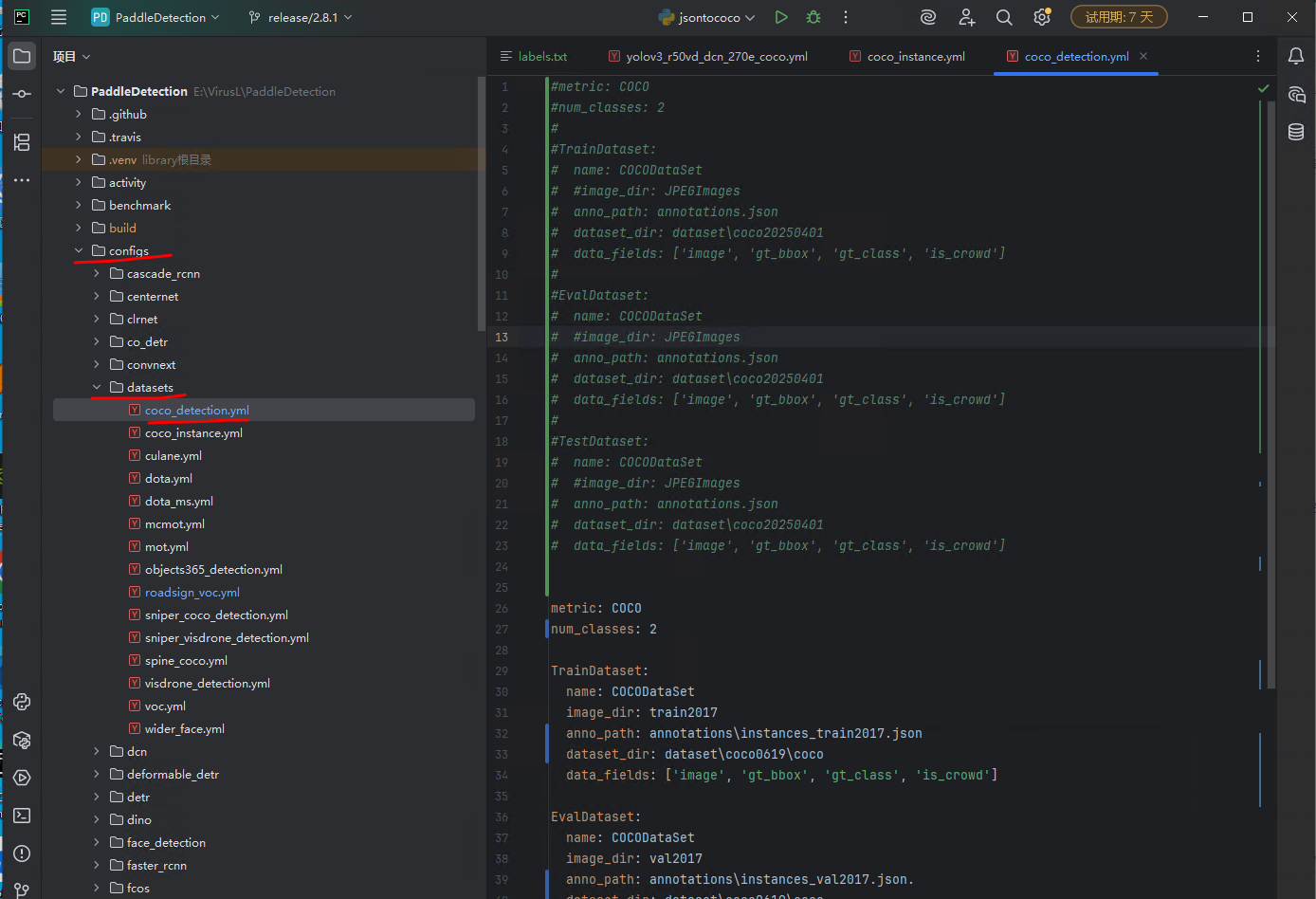1316x899 pixels.
Task: Open PaddleDetection project dropdown
Action: click(155, 17)
